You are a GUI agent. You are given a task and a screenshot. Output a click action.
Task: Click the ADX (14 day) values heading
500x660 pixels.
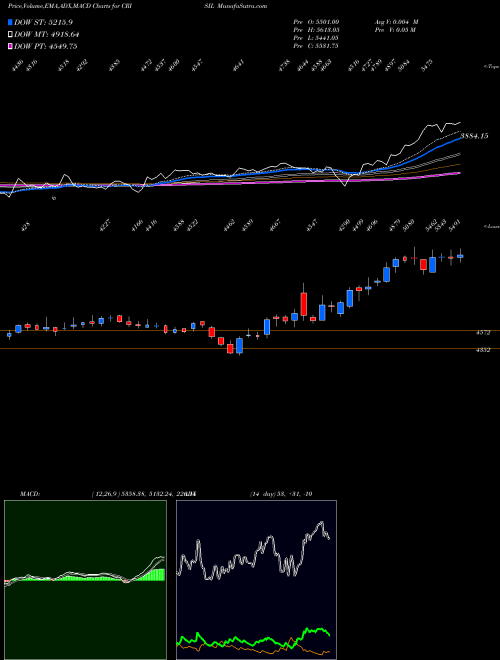pos(281,494)
